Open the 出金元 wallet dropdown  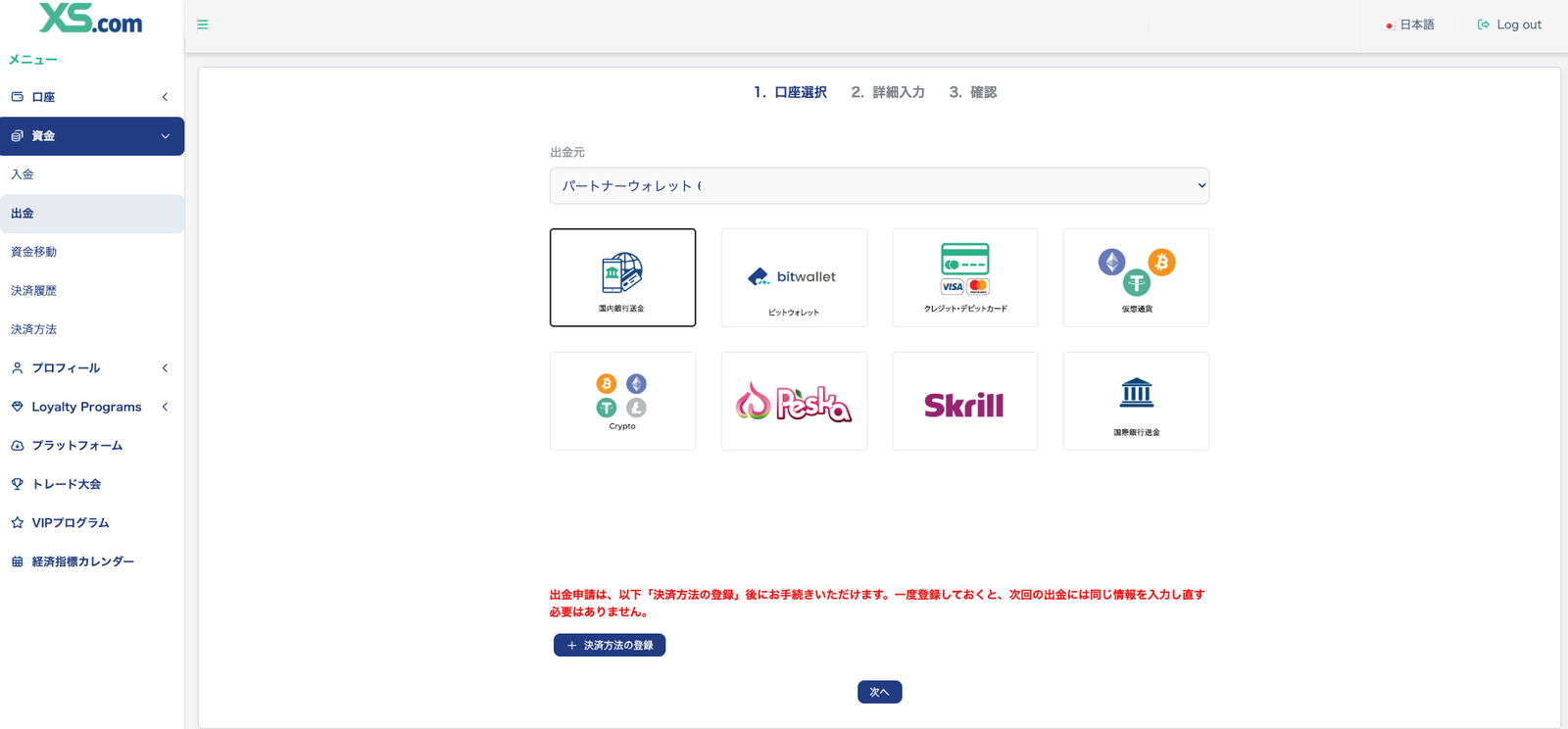pos(879,186)
